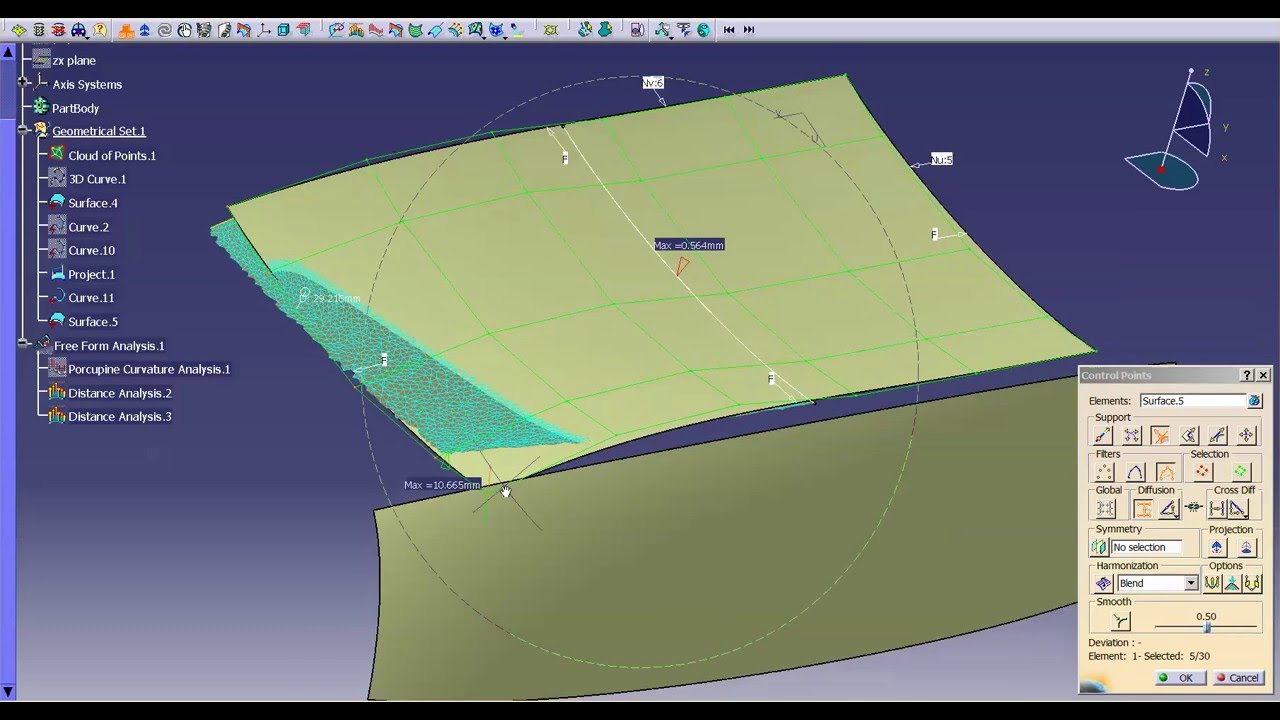Toggle the link Diffusion and Cross Diff icon

[x=1193, y=508]
